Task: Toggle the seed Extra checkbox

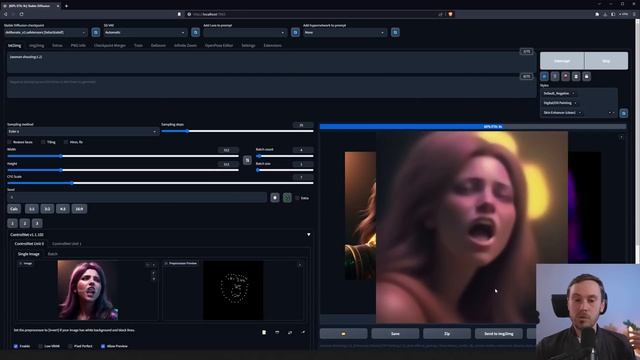Action: (x=297, y=198)
